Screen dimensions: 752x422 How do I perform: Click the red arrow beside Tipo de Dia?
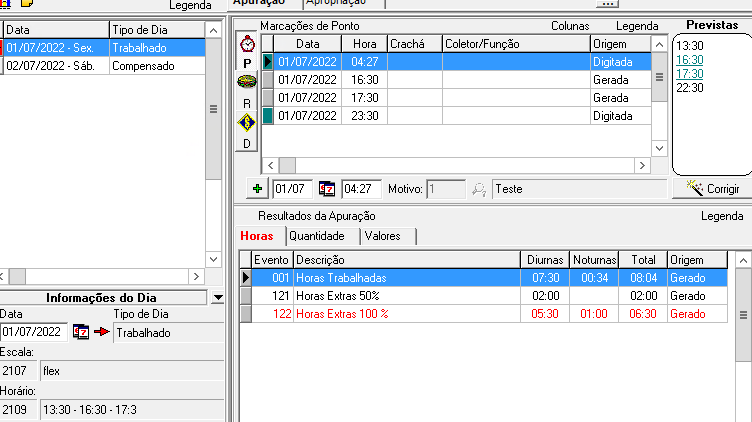point(101,332)
